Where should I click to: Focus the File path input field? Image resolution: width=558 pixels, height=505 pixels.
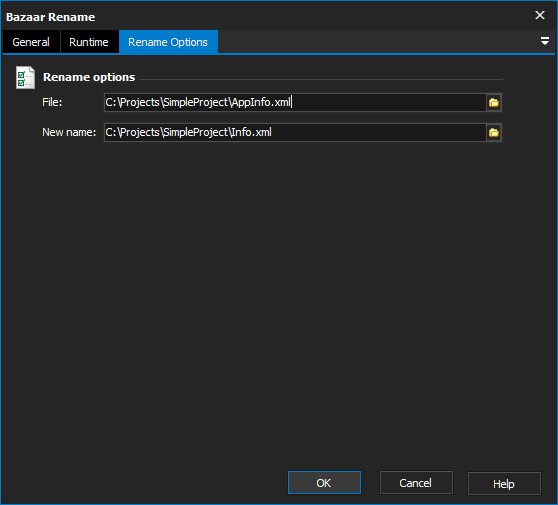(x=295, y=102)
